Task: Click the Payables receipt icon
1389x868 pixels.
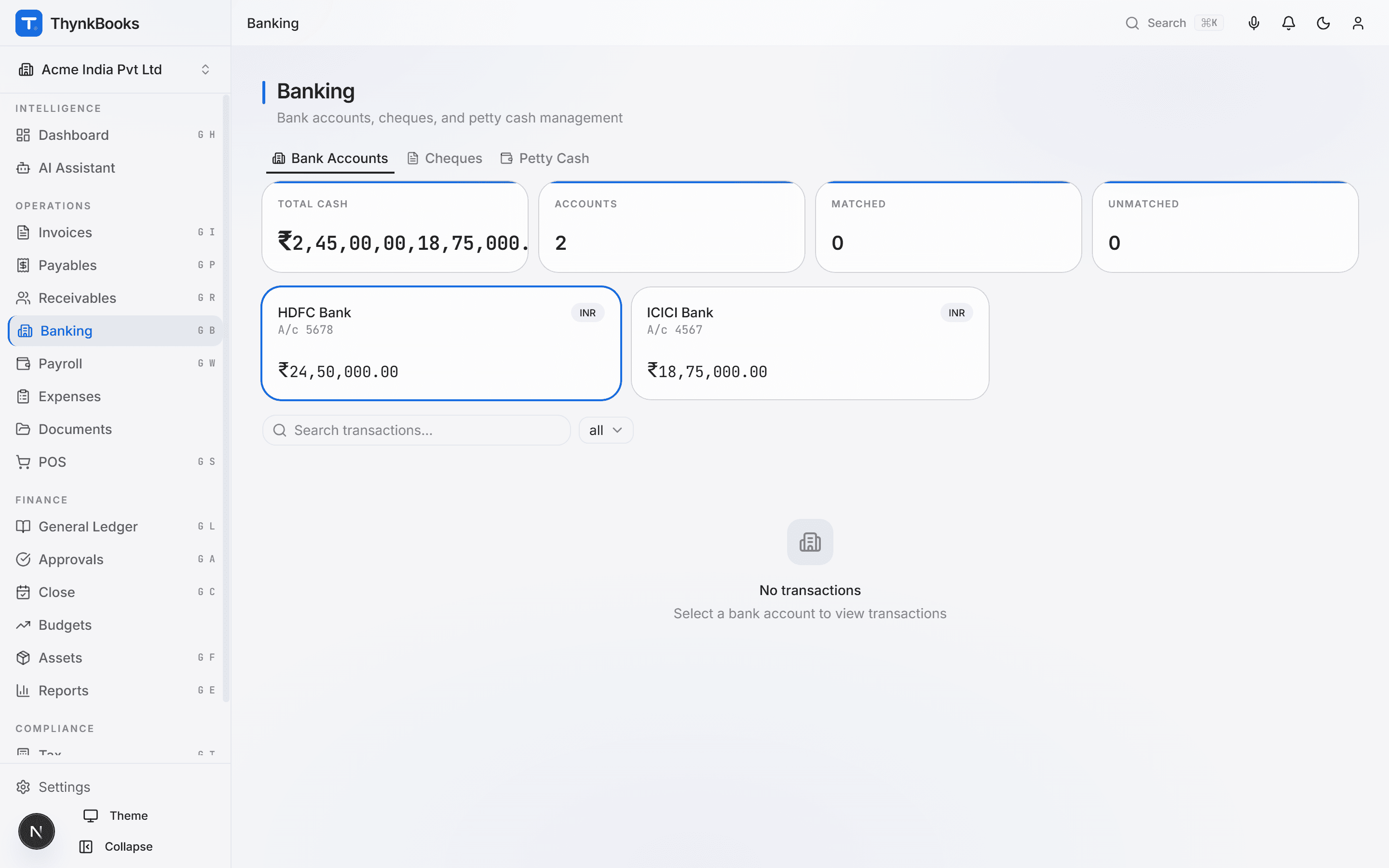Action: 23,265
